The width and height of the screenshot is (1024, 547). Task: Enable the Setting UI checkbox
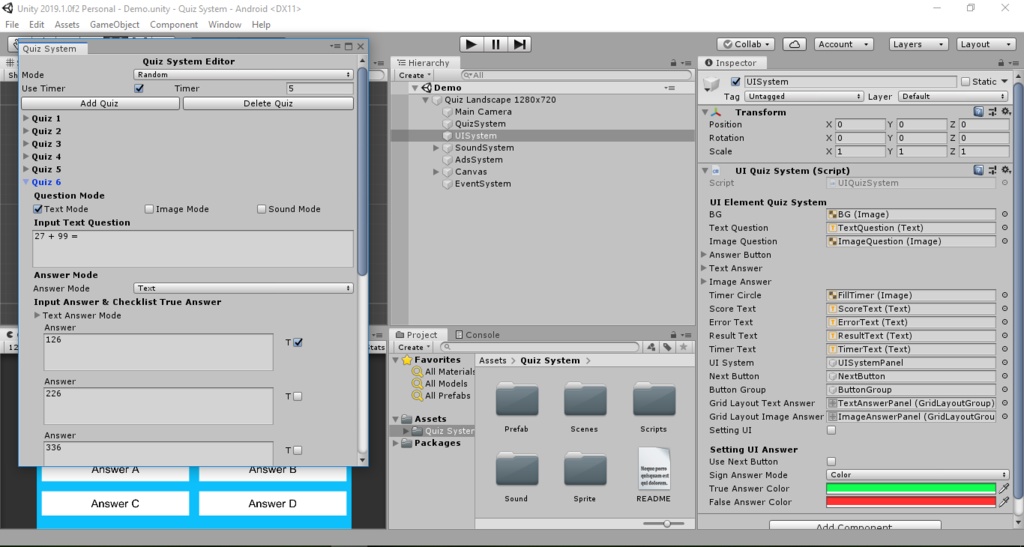tap(831, 430)
